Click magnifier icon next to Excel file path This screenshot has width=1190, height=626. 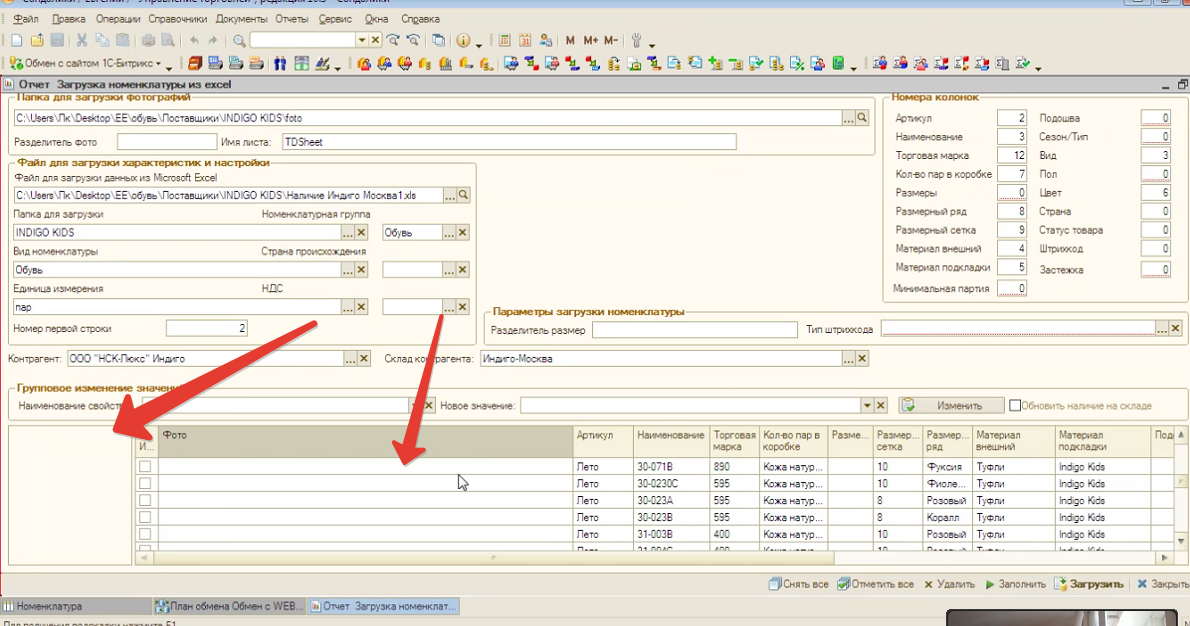(463, 195)
